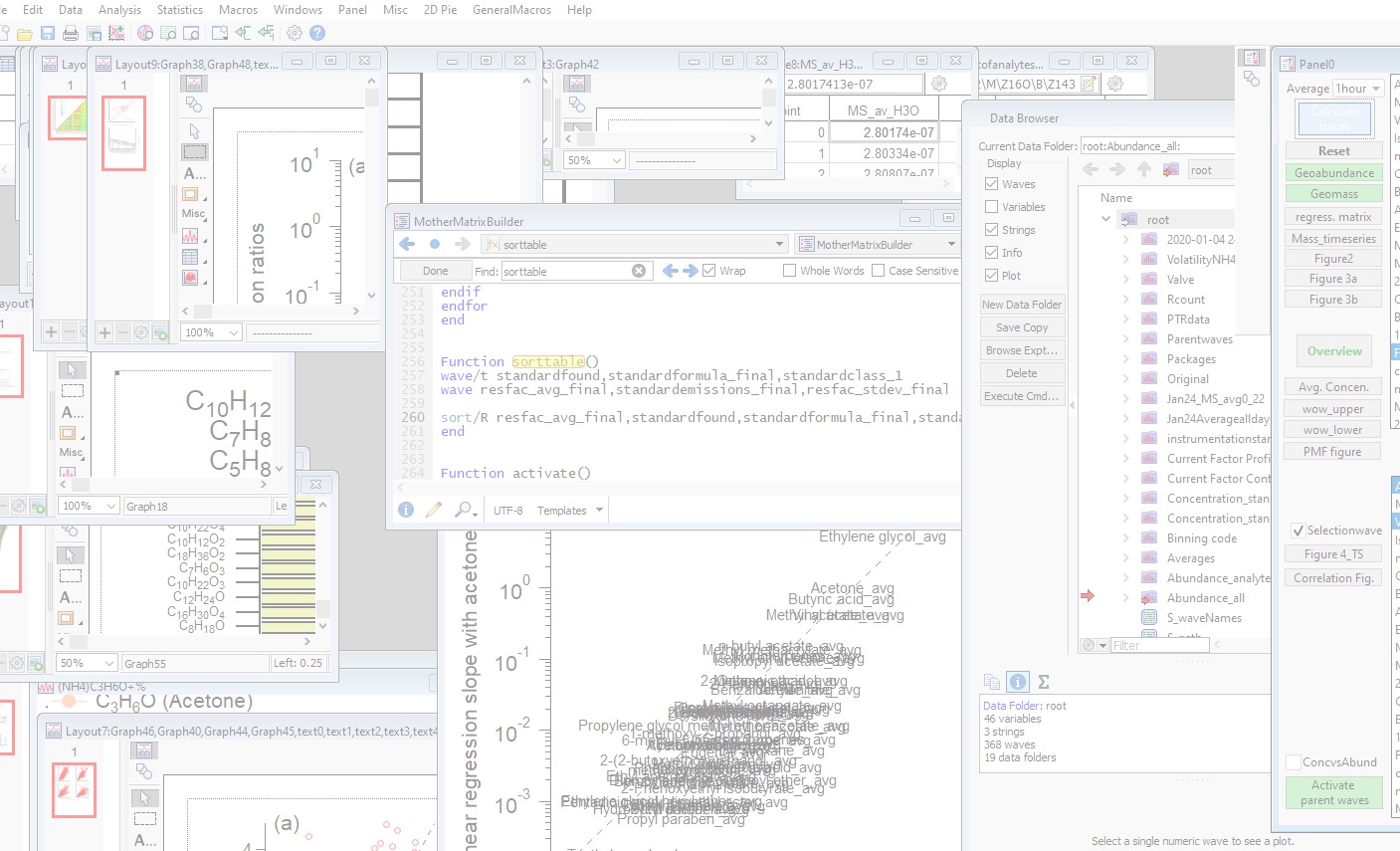Open the Windows menu
1400x851 pixels.
pyautogui.click(x=298, y=10)
